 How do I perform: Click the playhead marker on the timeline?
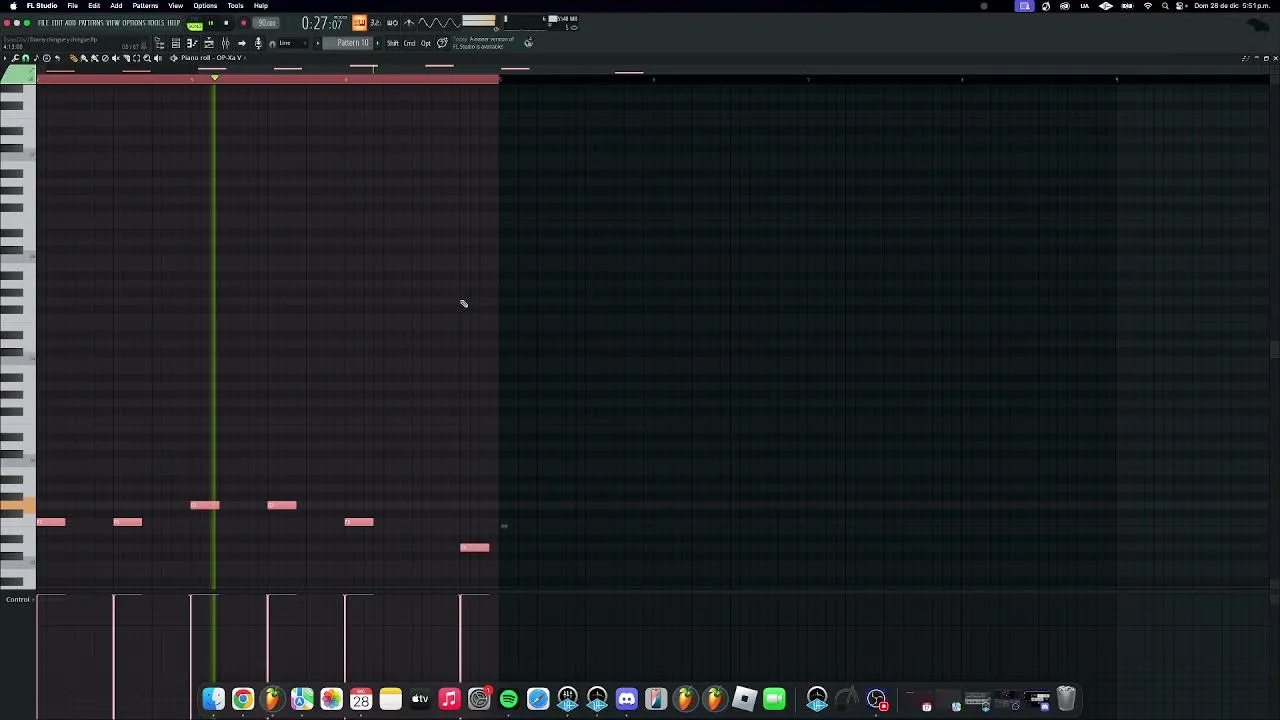pos(214,77)
